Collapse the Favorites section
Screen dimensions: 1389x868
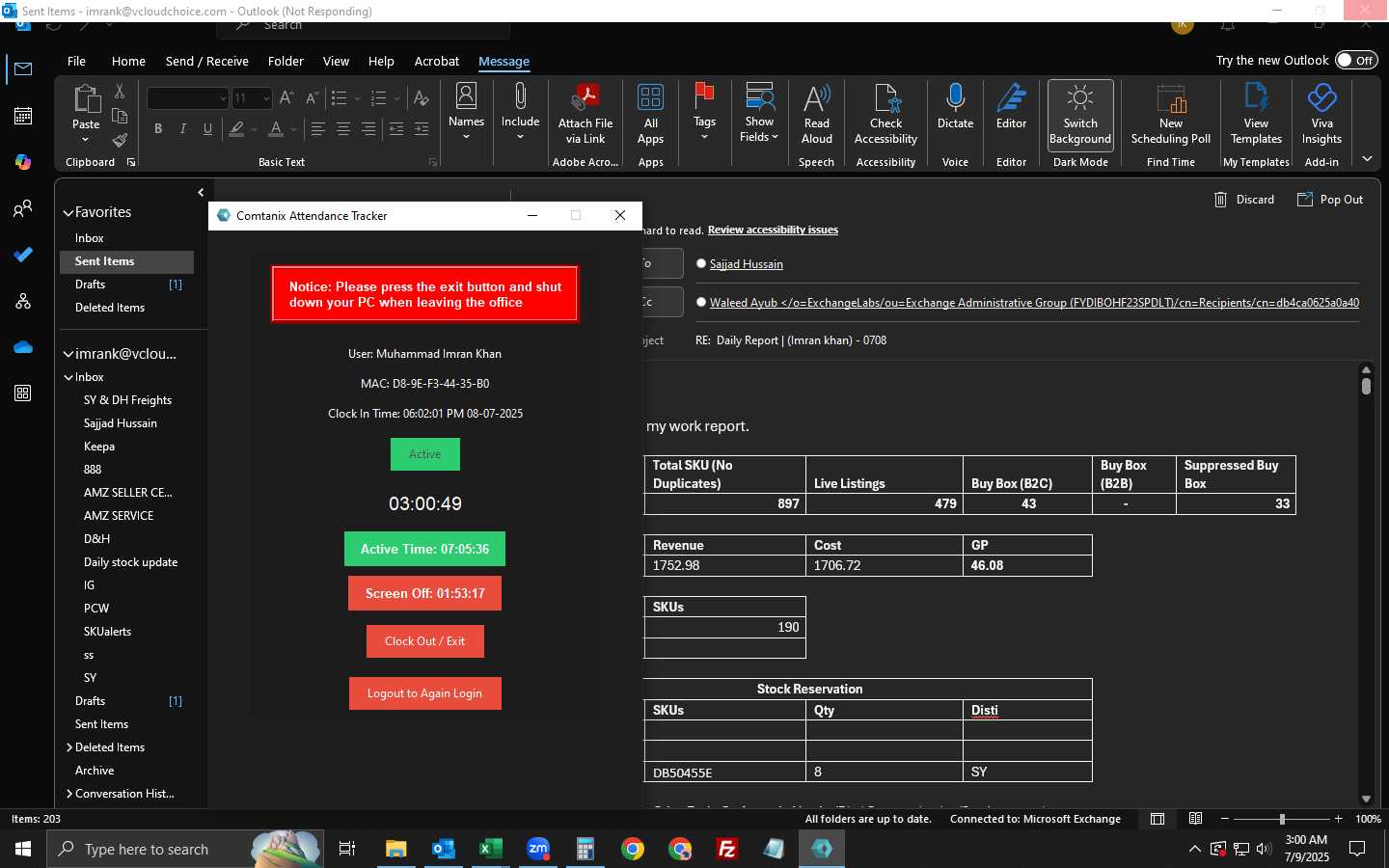(x=68, y=212)
